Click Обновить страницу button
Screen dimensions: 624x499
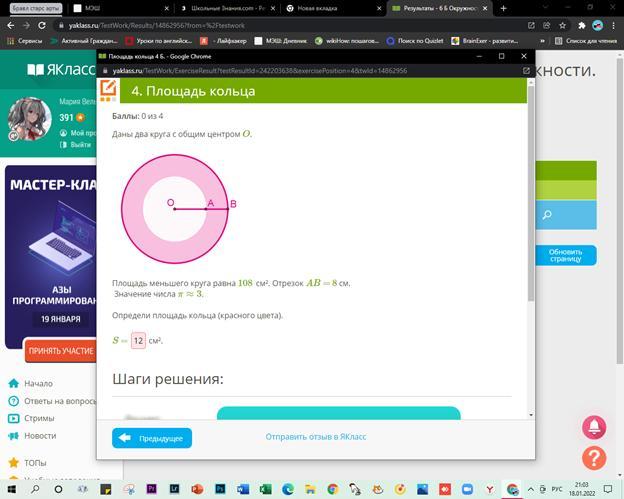click(566, 255)
